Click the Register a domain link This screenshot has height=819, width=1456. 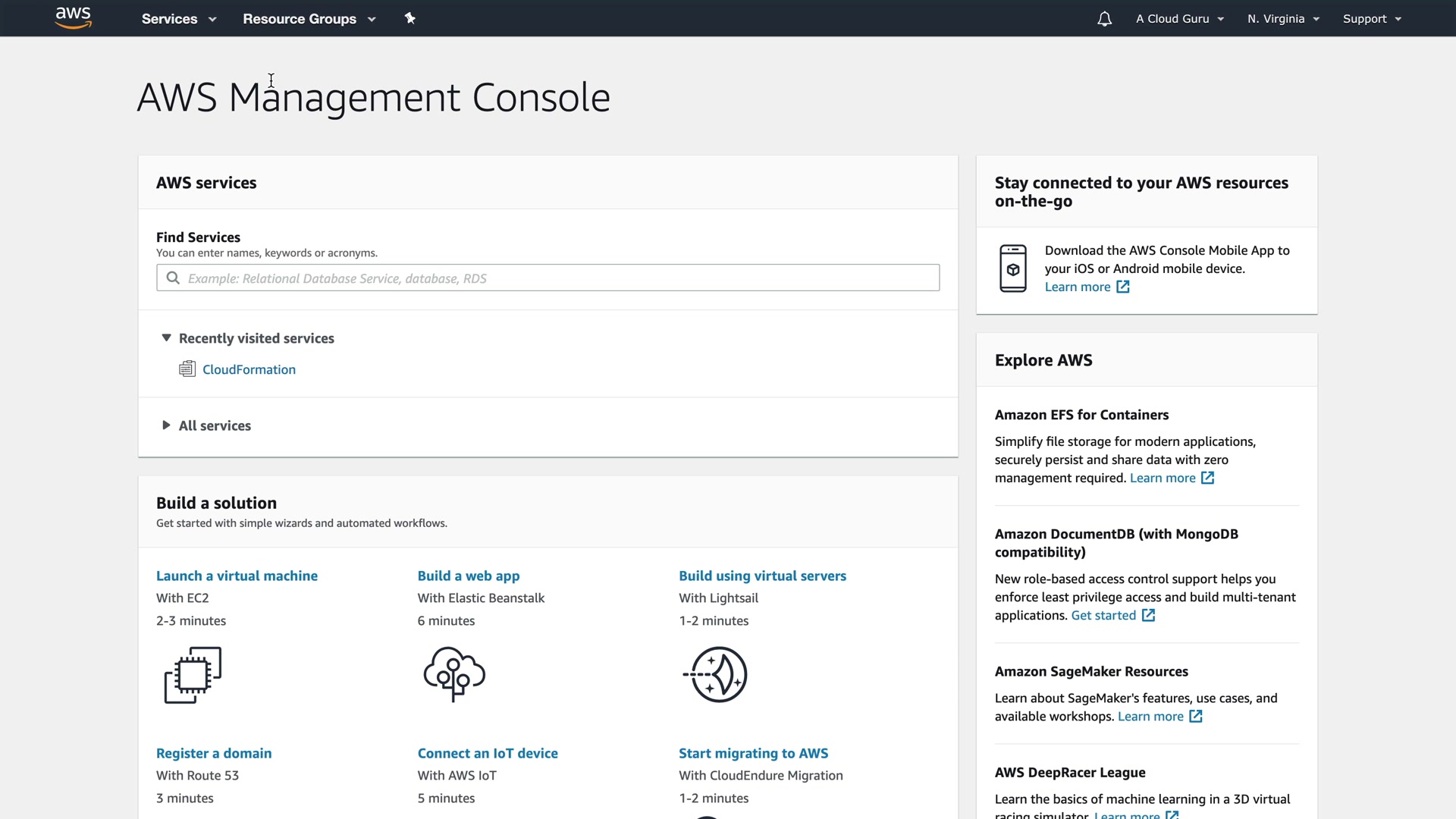(214, 753)
